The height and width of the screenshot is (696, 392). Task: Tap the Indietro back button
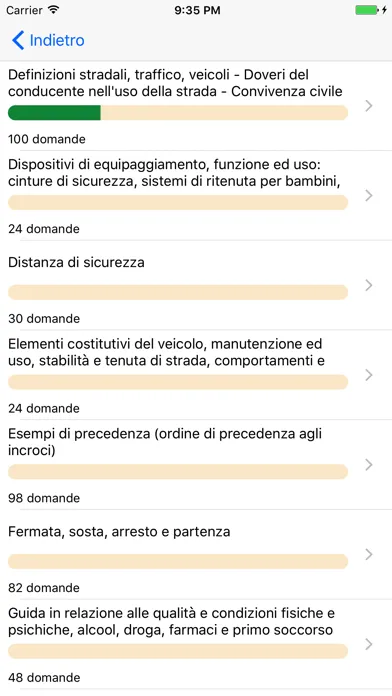tap(48, 40)
